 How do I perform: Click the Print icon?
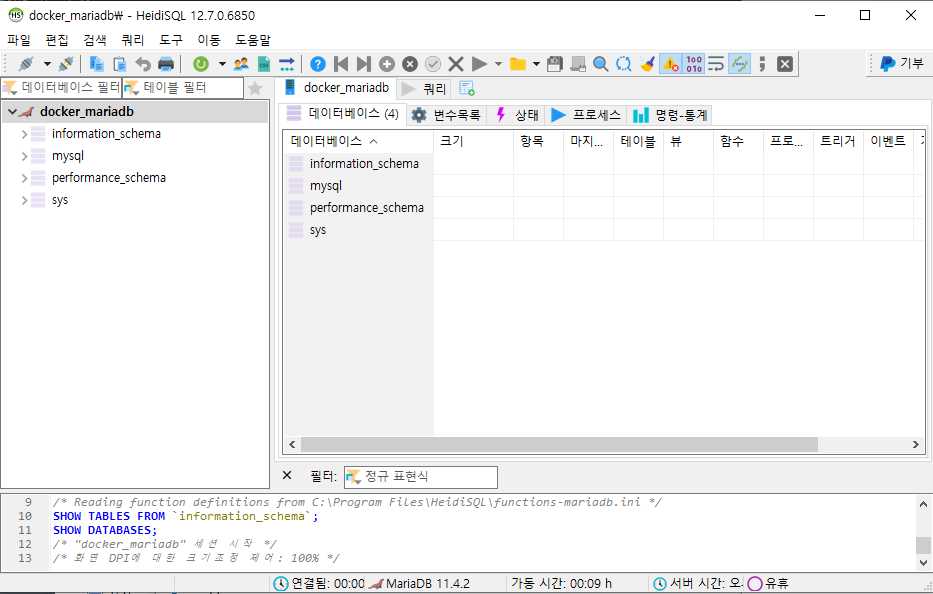[166, 64]
